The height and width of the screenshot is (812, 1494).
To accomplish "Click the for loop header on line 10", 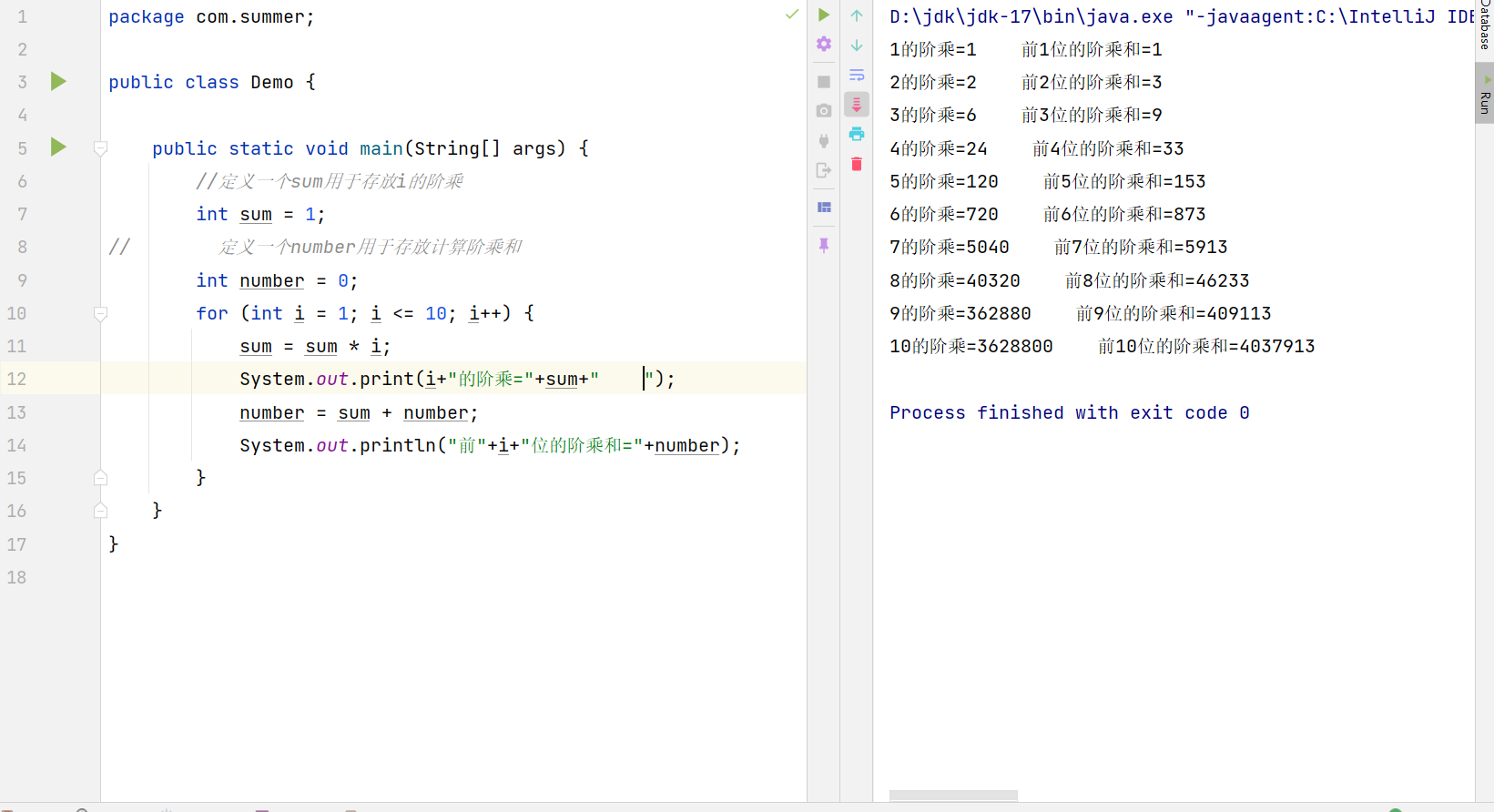I will (x=365, y=313).
